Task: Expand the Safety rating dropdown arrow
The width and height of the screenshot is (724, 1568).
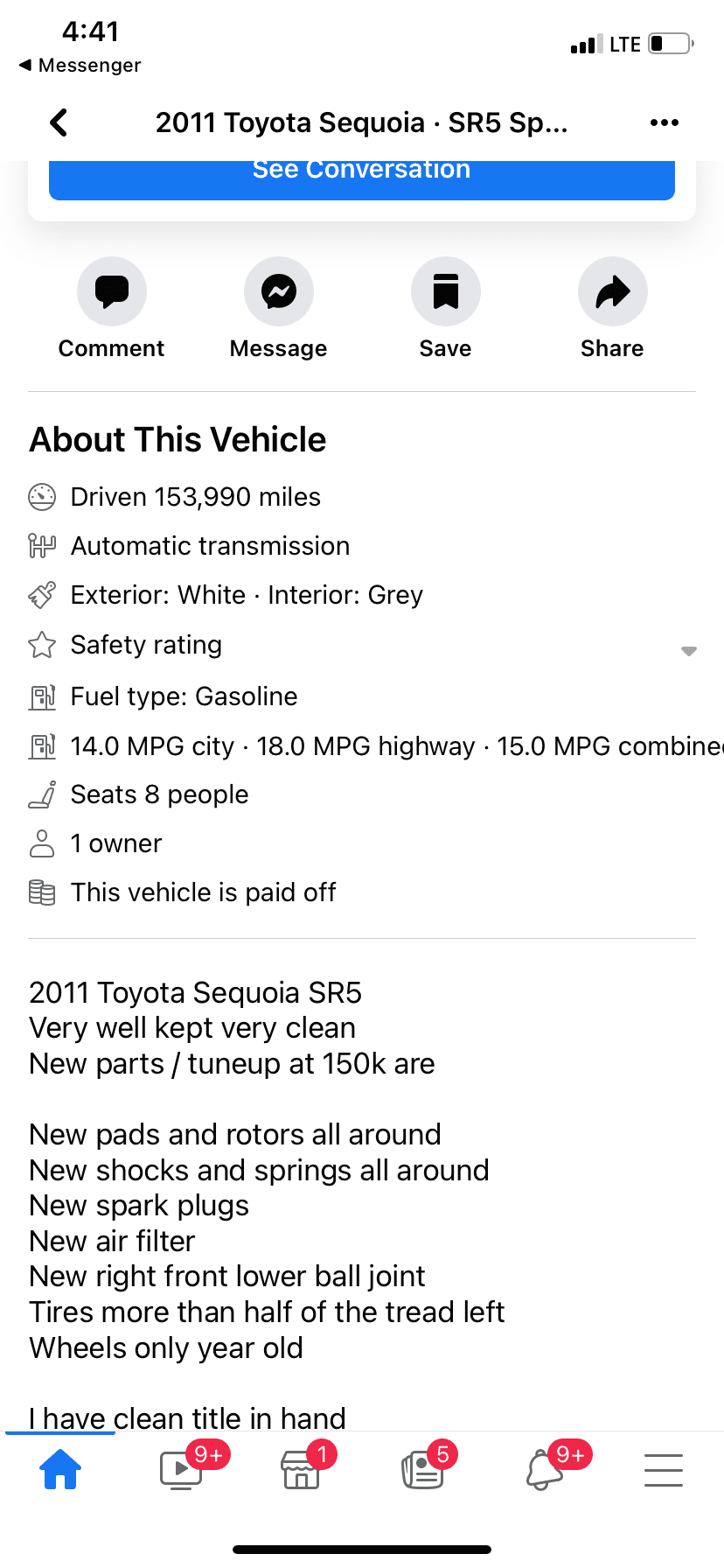Action: [689, 651]
